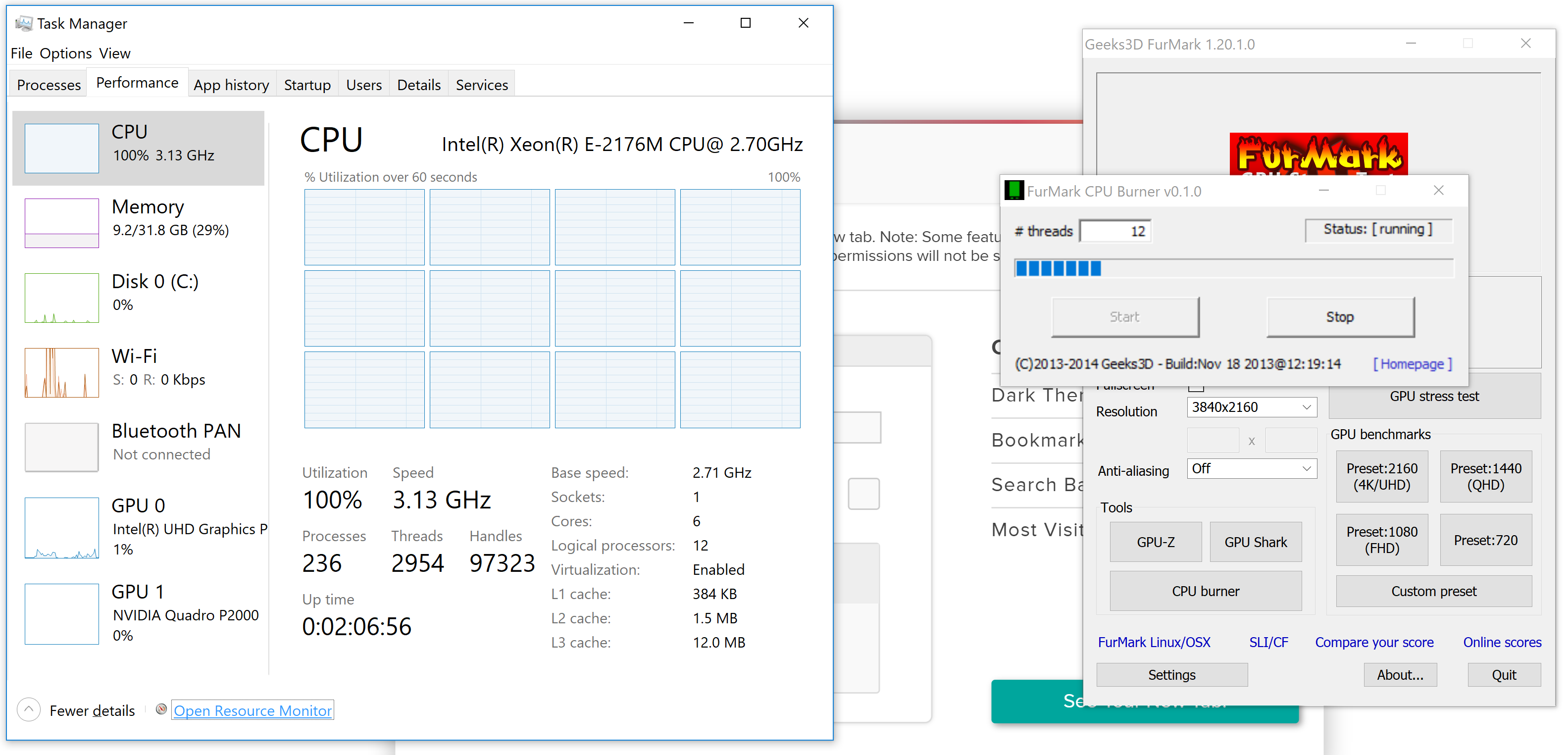The width and height of the screenshot is (1568, 755).
Task: Open Online scores link
Action: click(1502, 642)
